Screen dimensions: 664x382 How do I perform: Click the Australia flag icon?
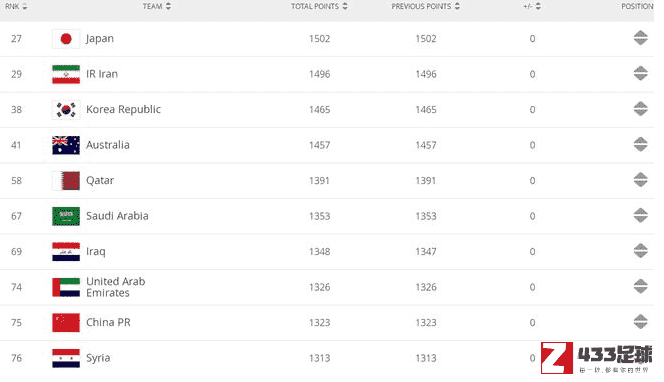point(66,145)
